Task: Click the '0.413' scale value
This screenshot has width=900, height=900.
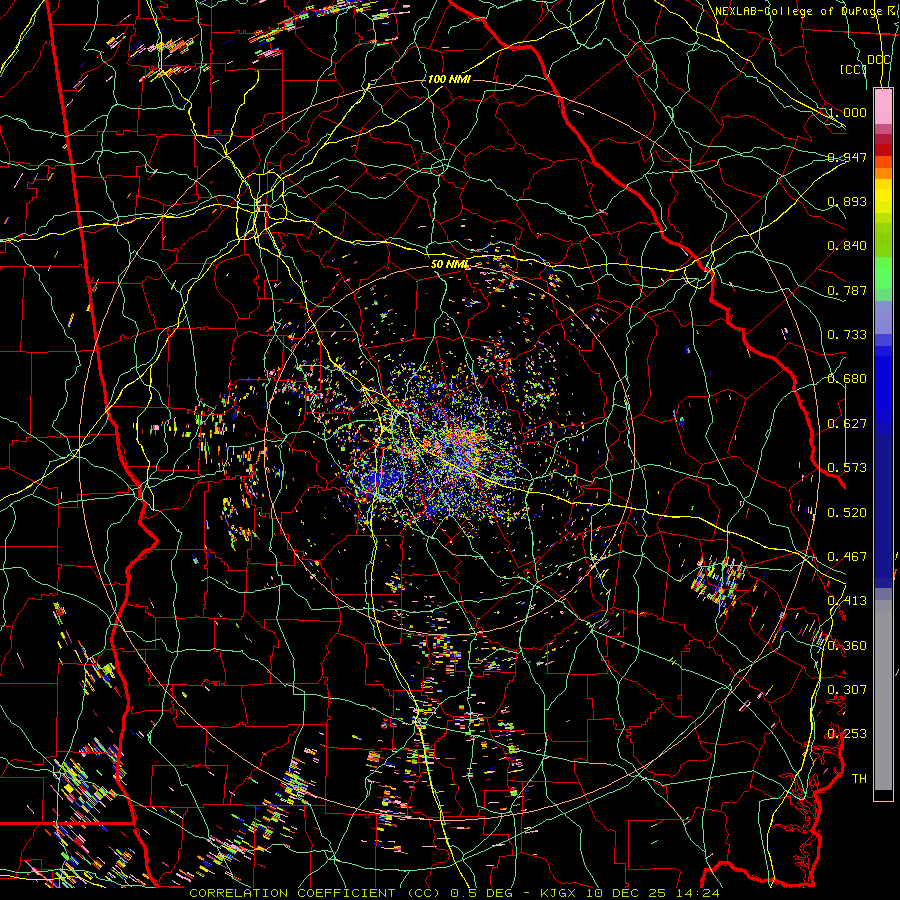Action: [847, 601]
